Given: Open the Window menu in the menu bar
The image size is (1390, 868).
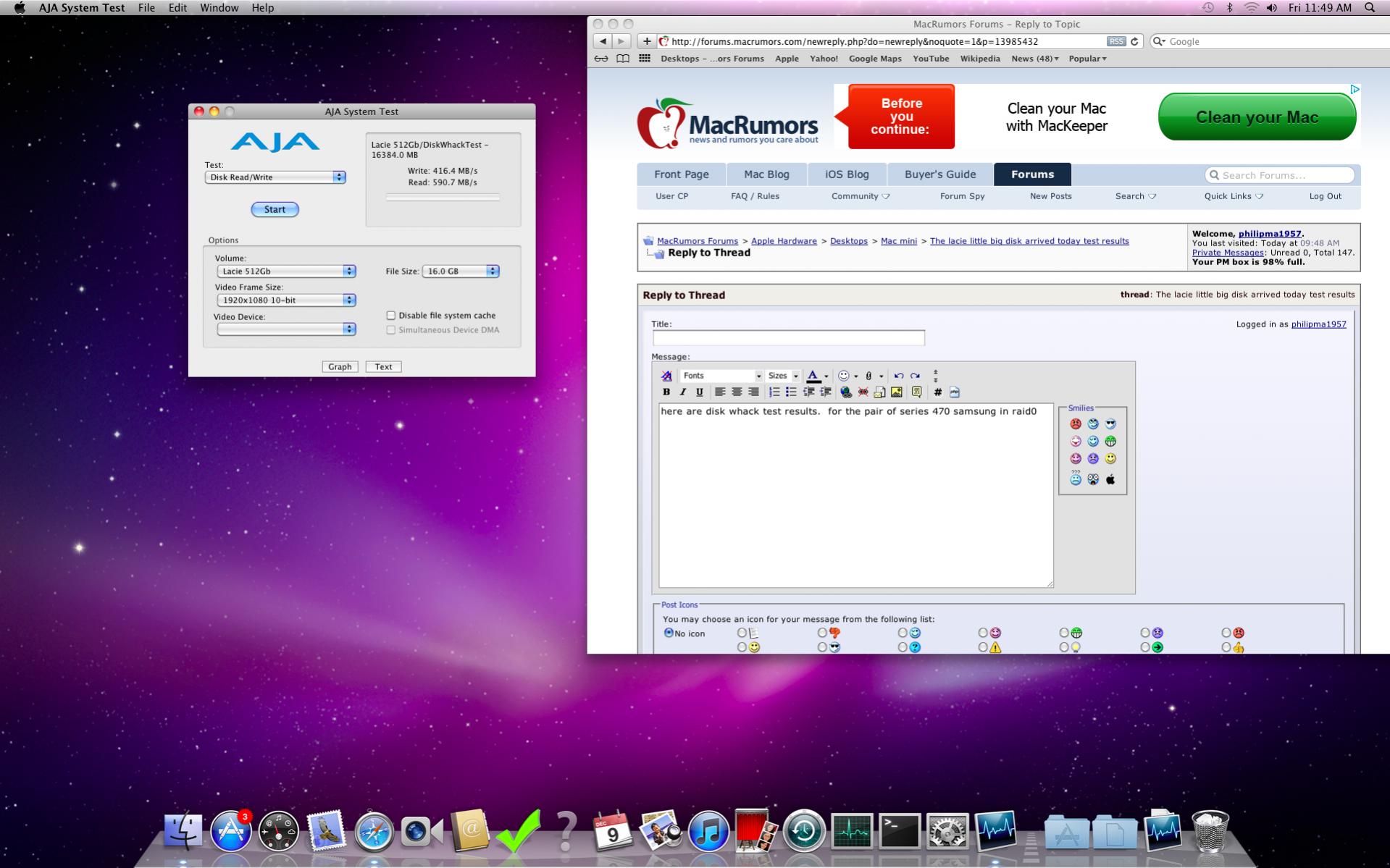Looking at the screenshot, I should (219, 7).
